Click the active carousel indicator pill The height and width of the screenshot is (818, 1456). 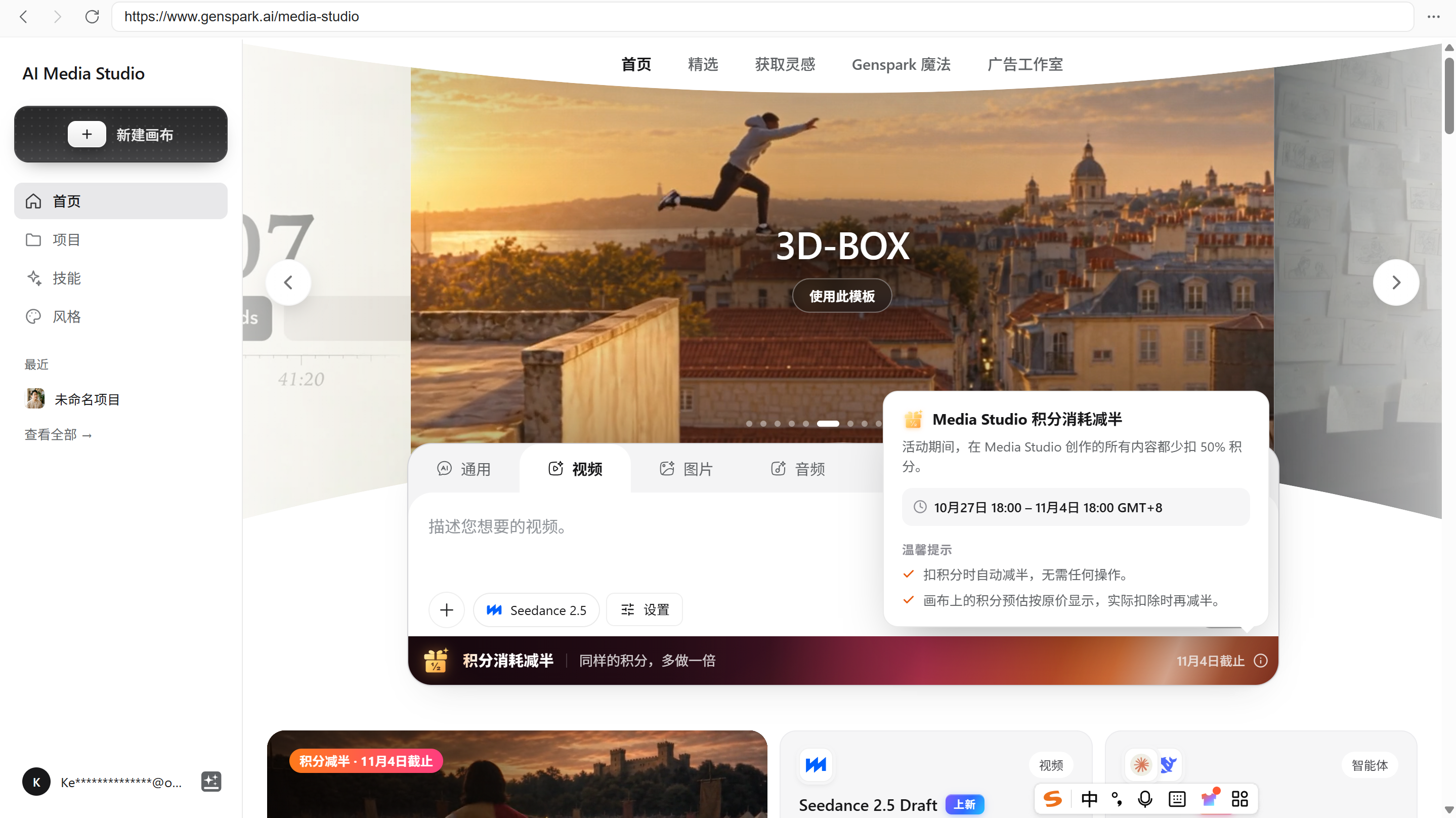pyautogui.click(x=828, y=423)
